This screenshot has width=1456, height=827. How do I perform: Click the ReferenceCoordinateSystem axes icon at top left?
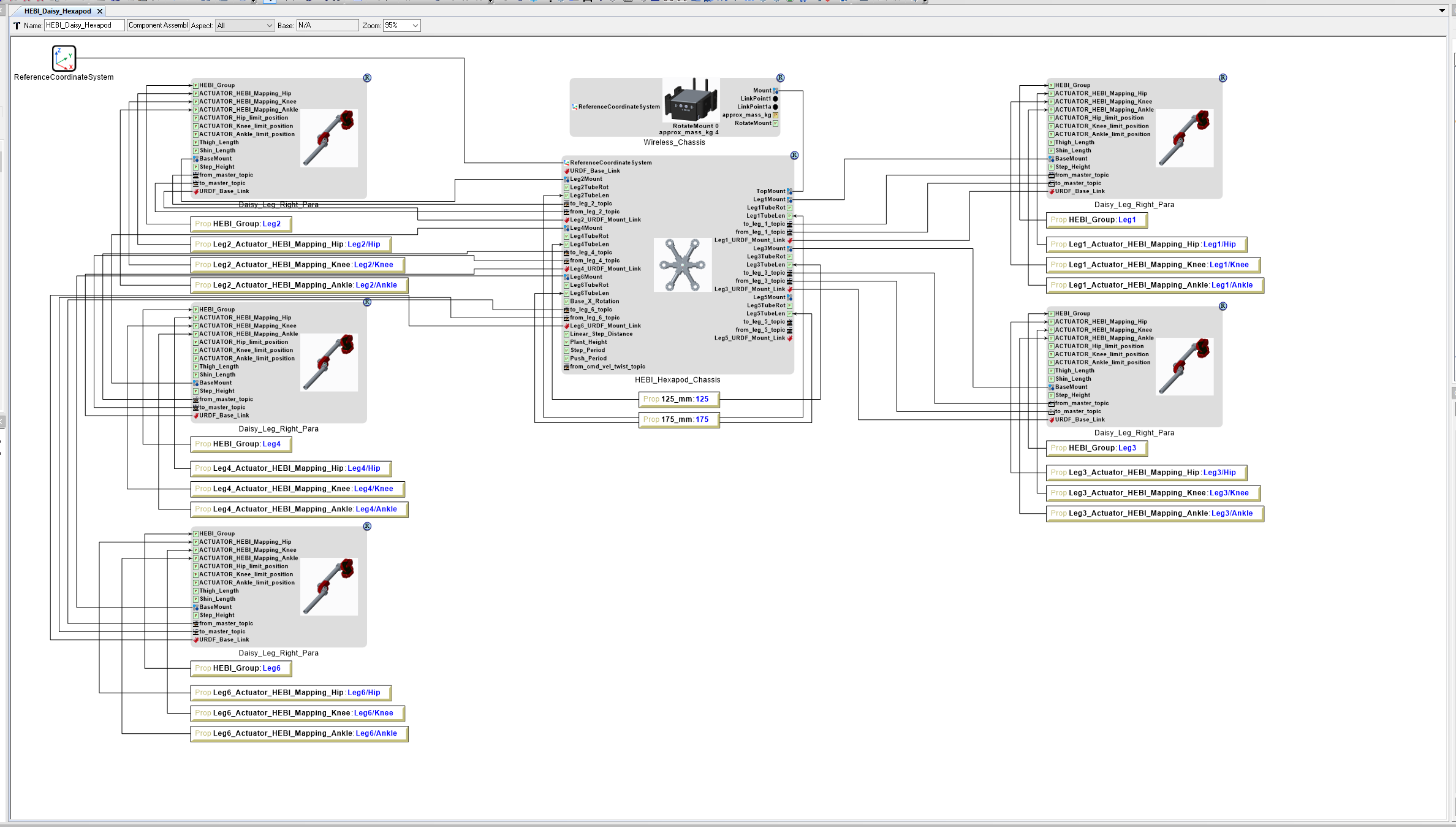coord(63,58)
